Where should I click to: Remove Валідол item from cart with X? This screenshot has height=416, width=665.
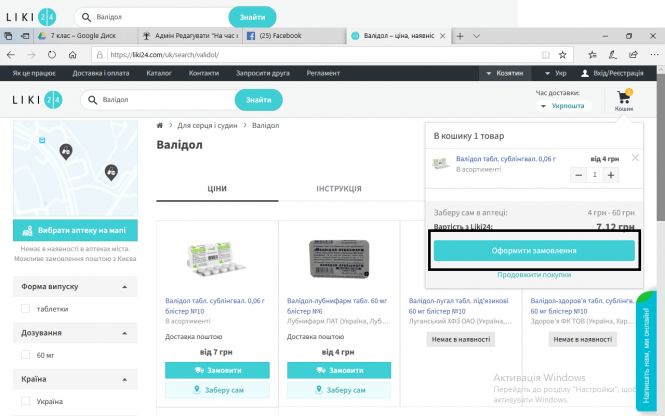pos(635,157)
